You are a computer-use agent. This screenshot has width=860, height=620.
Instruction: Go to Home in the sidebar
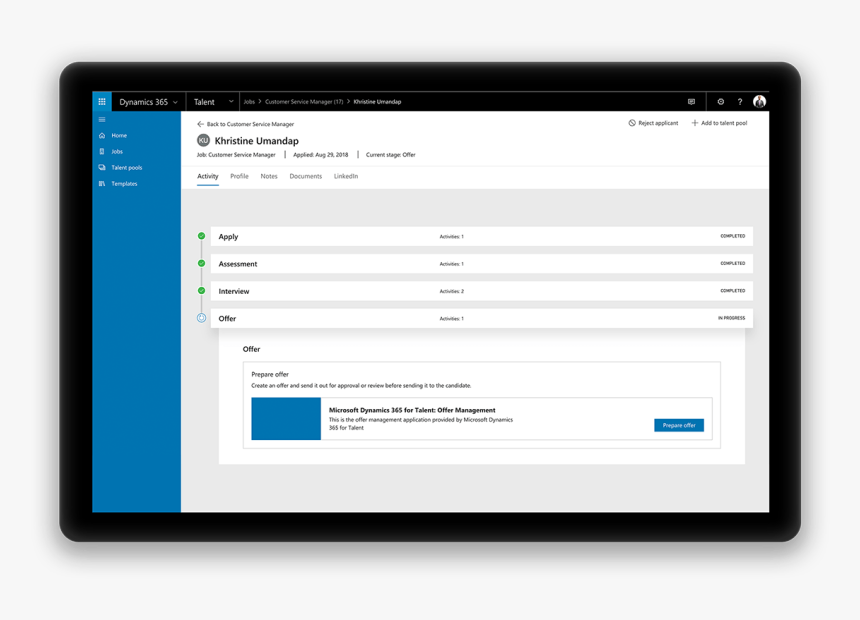pos(119,136)
